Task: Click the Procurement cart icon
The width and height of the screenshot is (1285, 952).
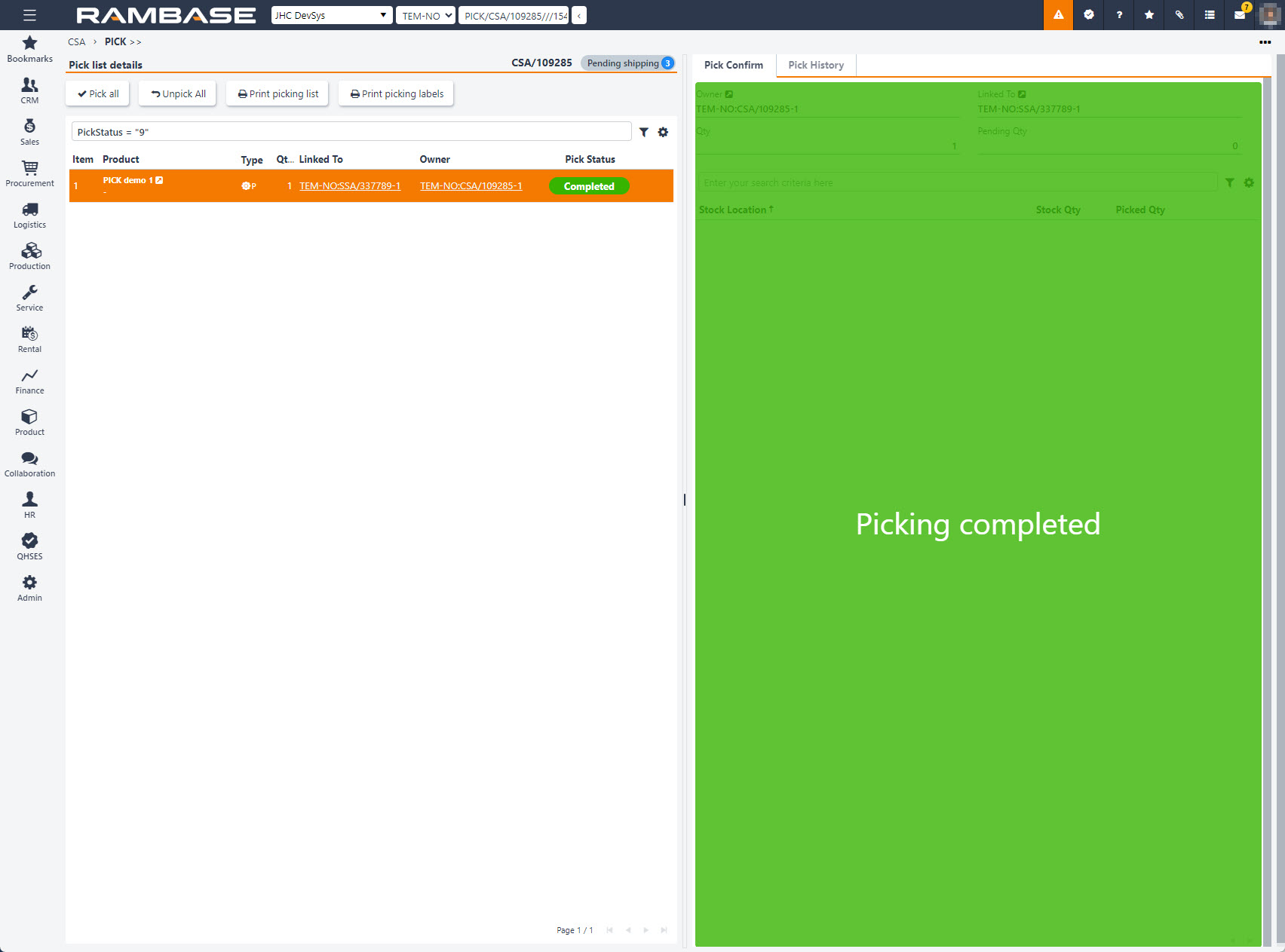Action: pos(29,171)
